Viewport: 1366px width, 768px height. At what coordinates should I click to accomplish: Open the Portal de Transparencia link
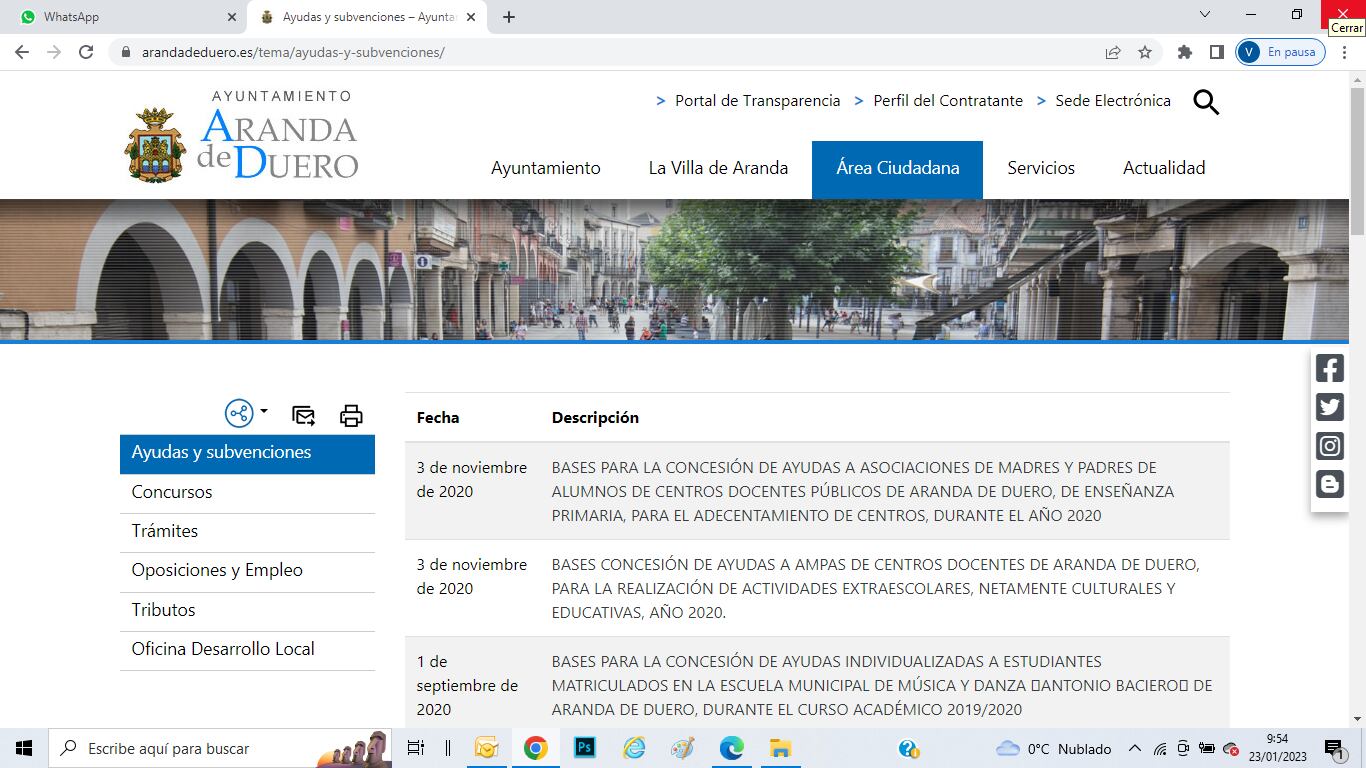(757, 100)
